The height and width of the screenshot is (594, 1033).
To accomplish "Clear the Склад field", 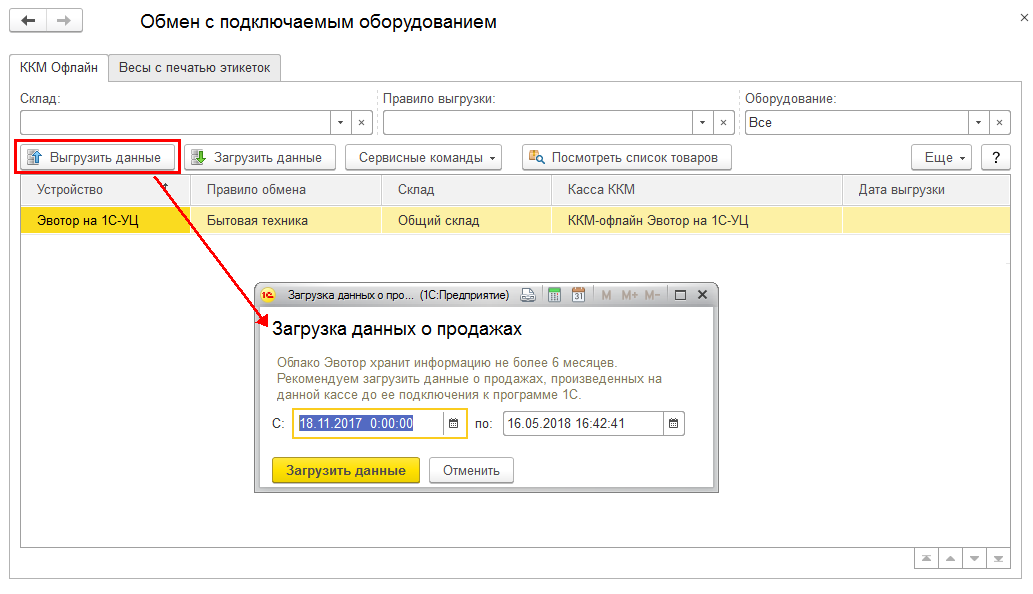I will [362, 122].
